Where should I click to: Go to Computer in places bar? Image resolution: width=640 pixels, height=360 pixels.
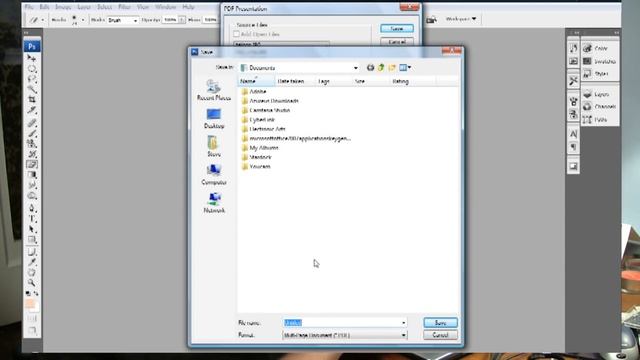214,175
